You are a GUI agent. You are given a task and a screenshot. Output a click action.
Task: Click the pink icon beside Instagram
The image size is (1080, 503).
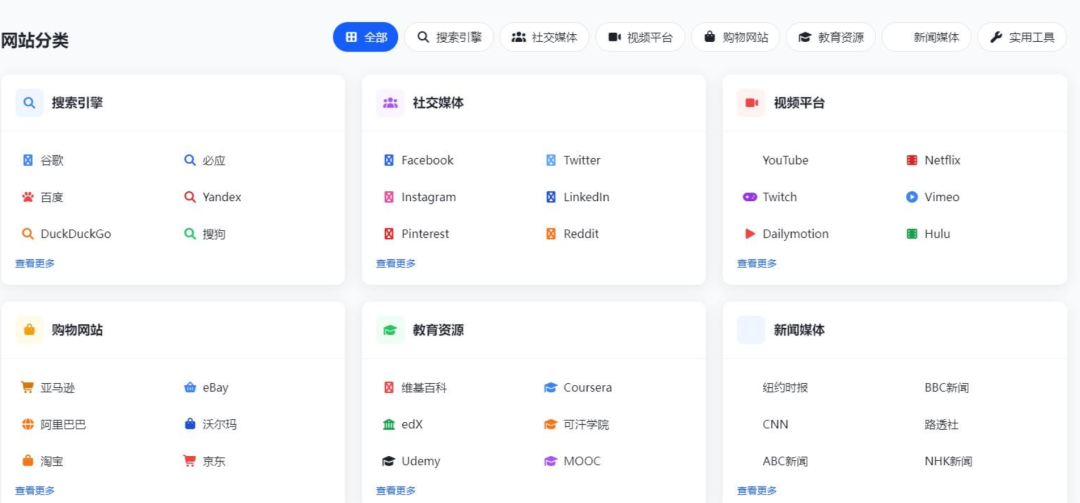[x=388, y=197]
